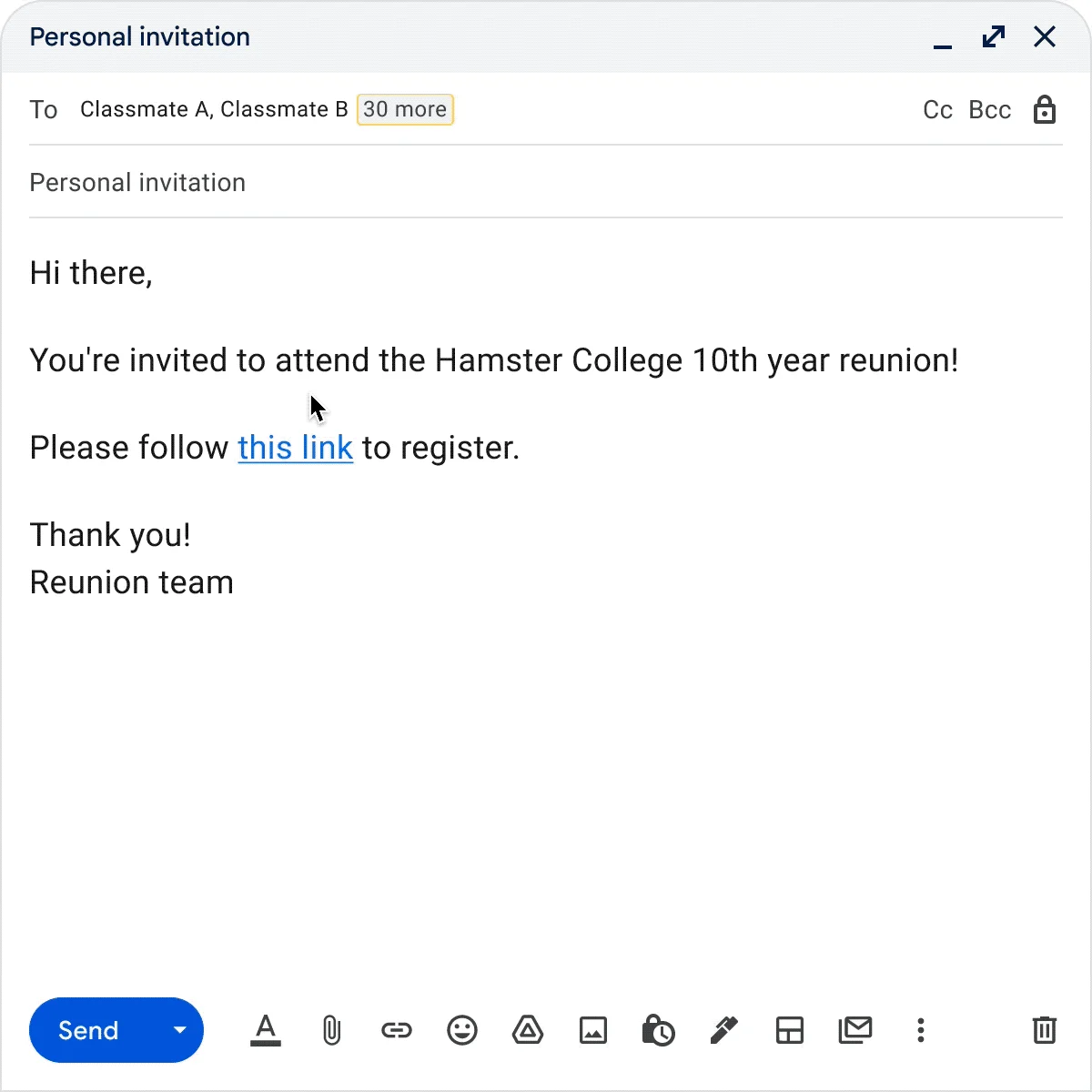The image size is (1092, 1092).
Task: Show the Cc field
Action: point(937,109)
